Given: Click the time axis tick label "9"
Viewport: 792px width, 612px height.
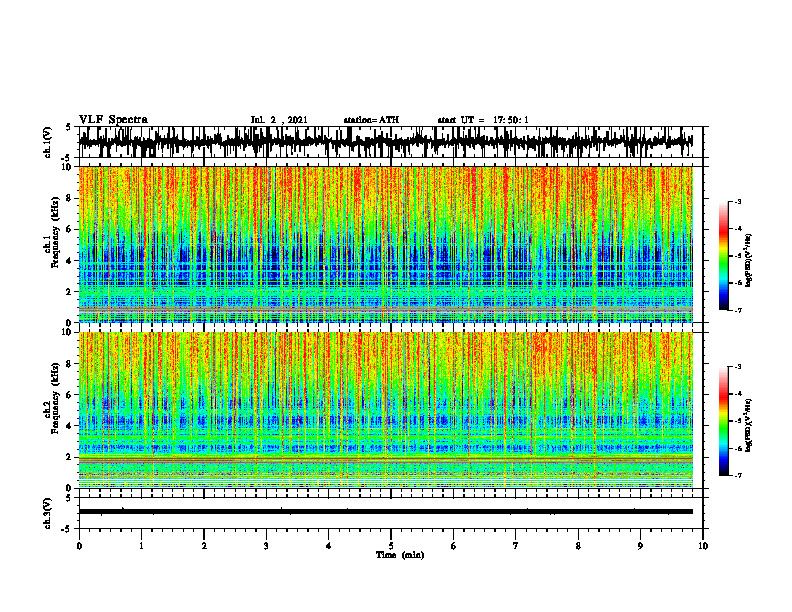Looking at the screenshot, I should [640, 546].
